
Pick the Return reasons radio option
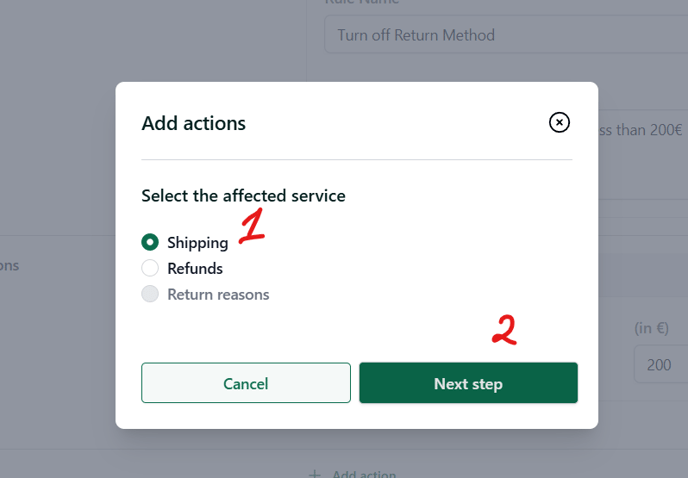tap(150, 294)
